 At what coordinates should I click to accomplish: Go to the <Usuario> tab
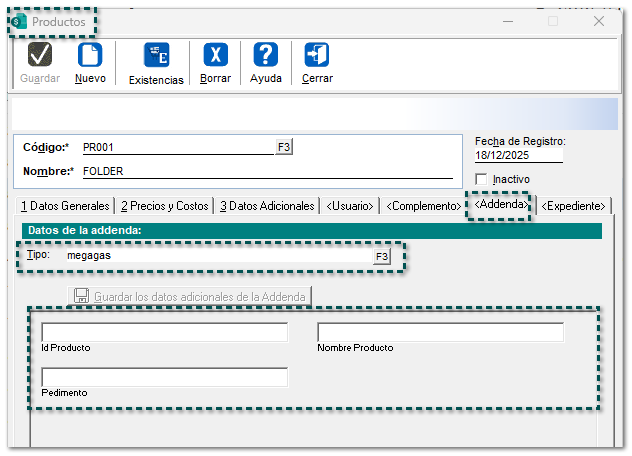350,205
